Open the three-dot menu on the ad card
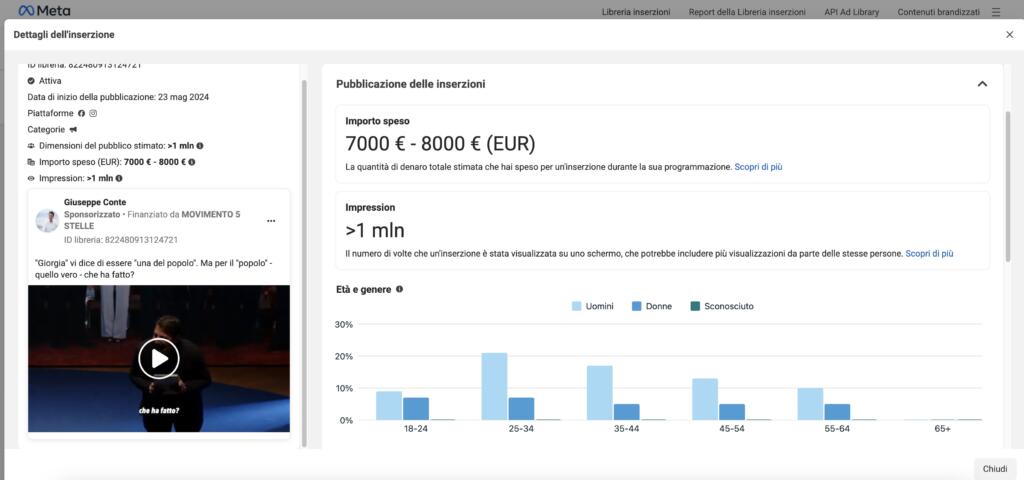The image size is (1024, 480). coord(271,221)
